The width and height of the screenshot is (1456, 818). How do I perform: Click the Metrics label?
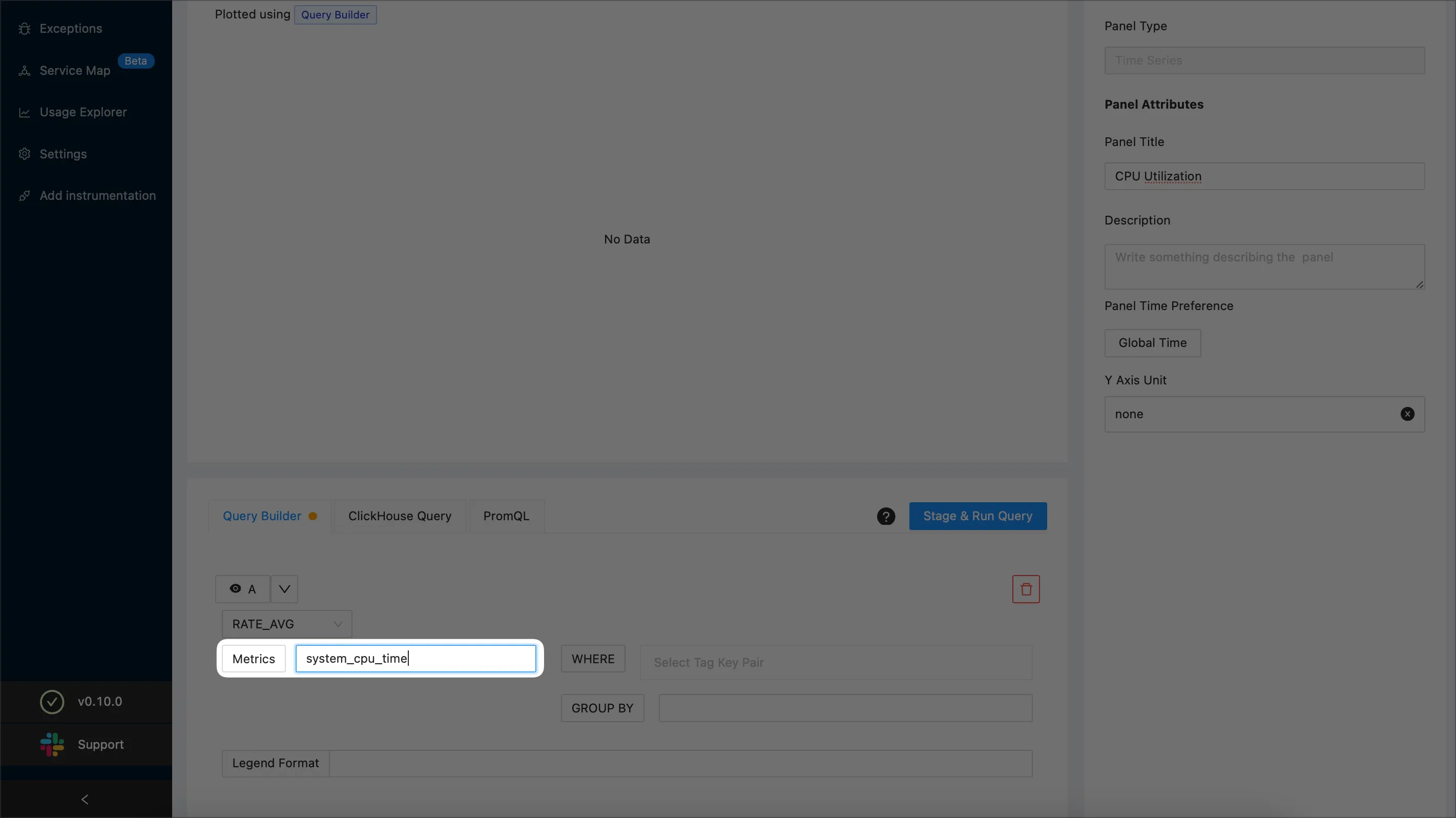(254, 659)
